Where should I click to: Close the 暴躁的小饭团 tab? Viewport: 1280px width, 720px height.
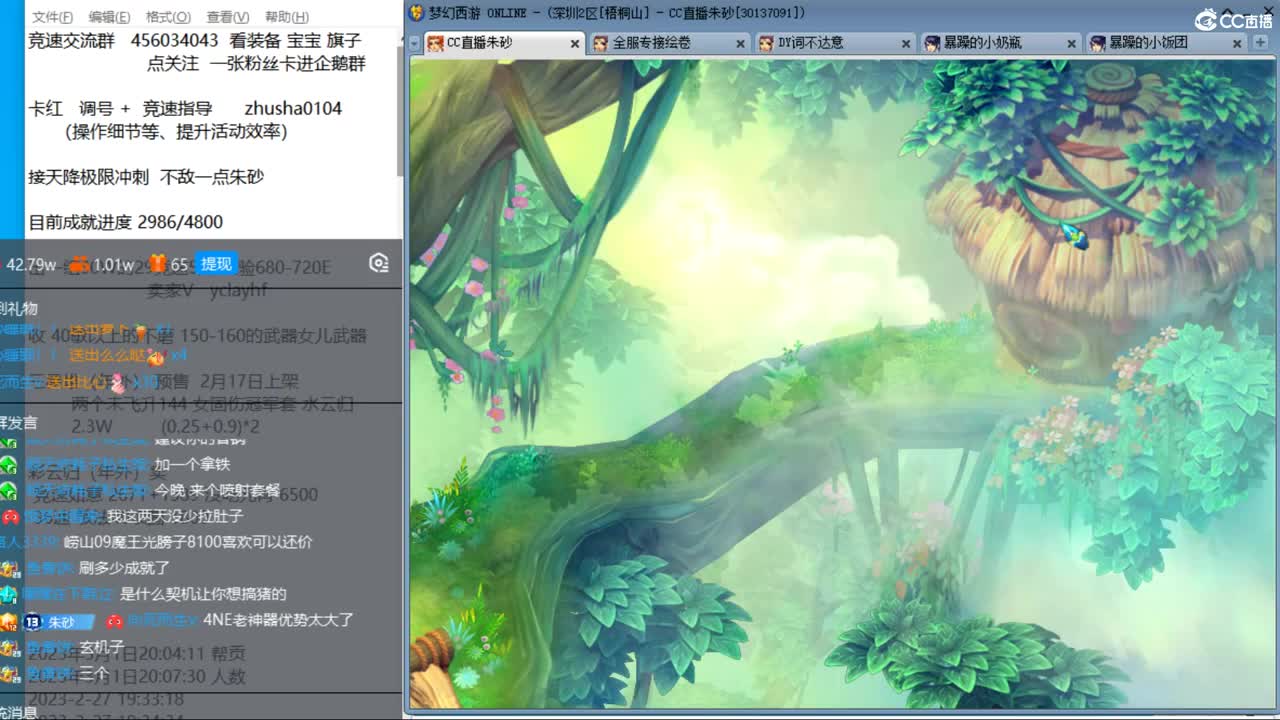coord(1237,44)
